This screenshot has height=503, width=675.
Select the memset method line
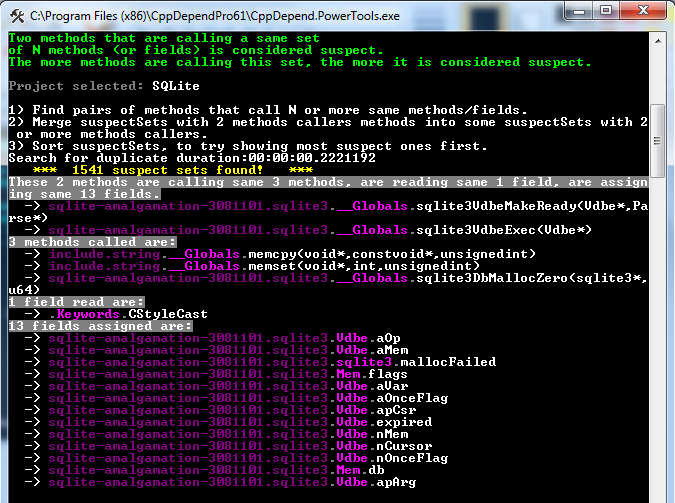point(252,266)
